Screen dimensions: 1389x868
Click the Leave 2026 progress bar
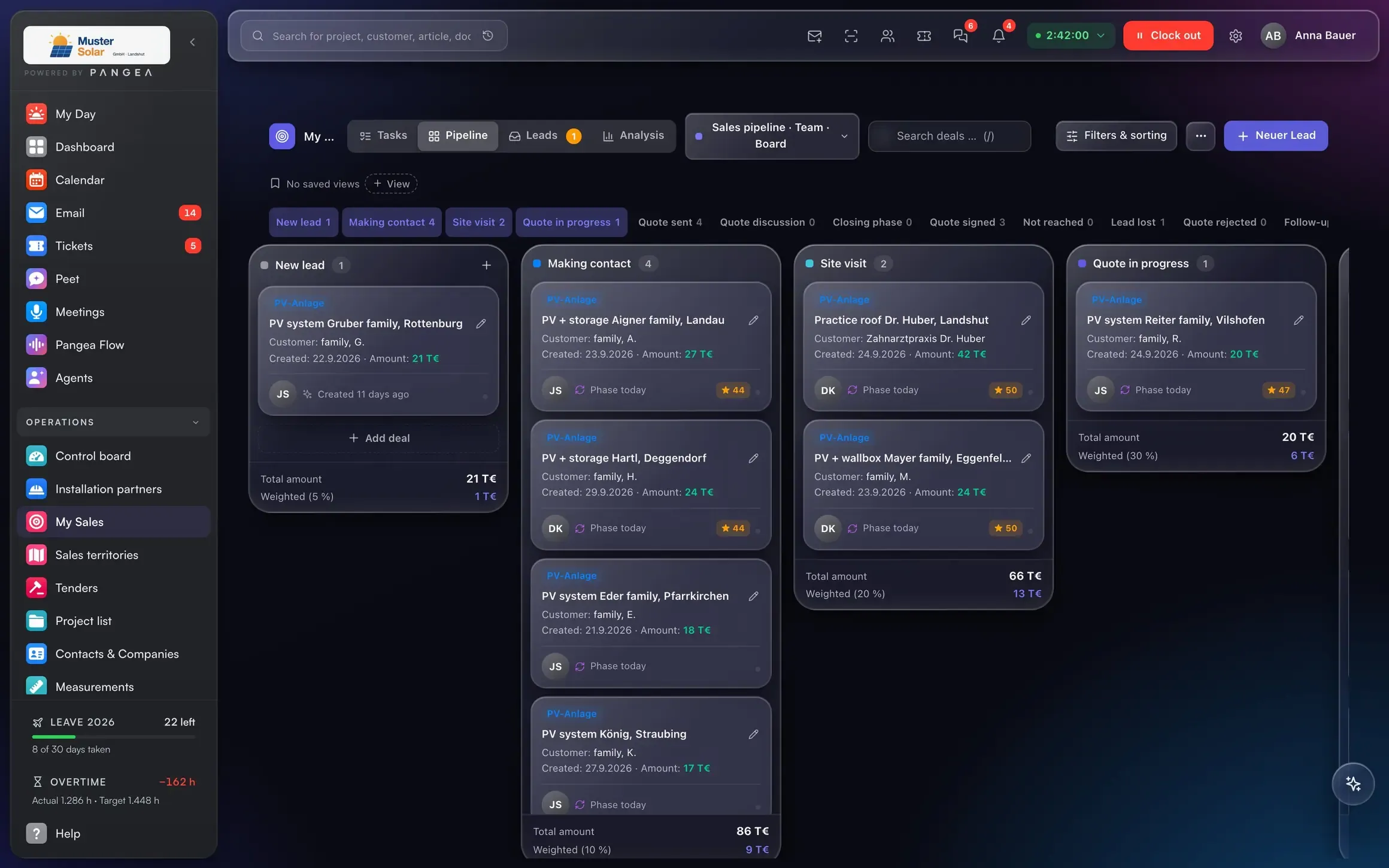[114, 736]
